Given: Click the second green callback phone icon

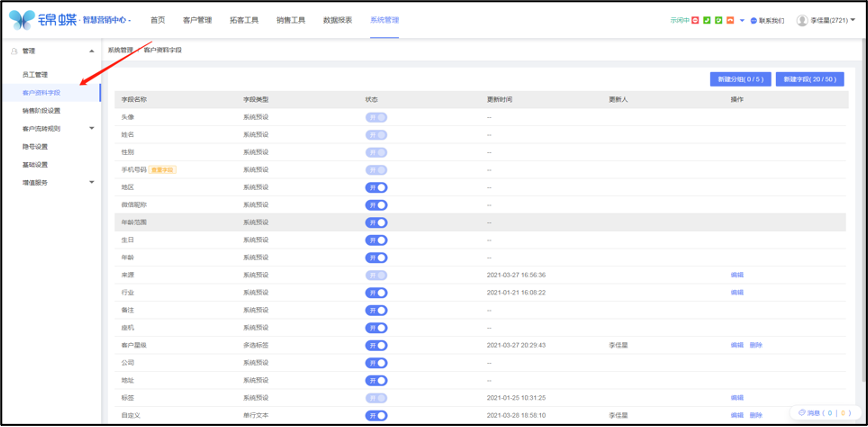Looking at the screenshot, I should point(719,20).
